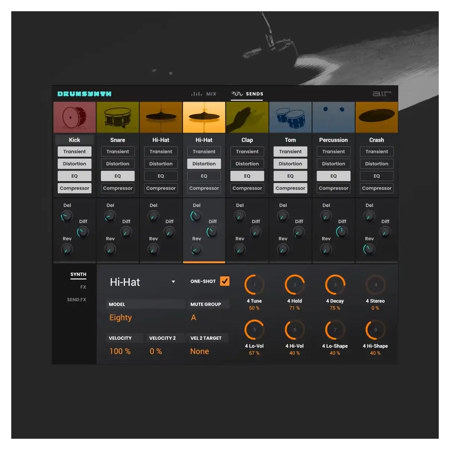Enable Snare Compressor effect
The width and height of the screenshot is (450, 450).
click(118, 188)
